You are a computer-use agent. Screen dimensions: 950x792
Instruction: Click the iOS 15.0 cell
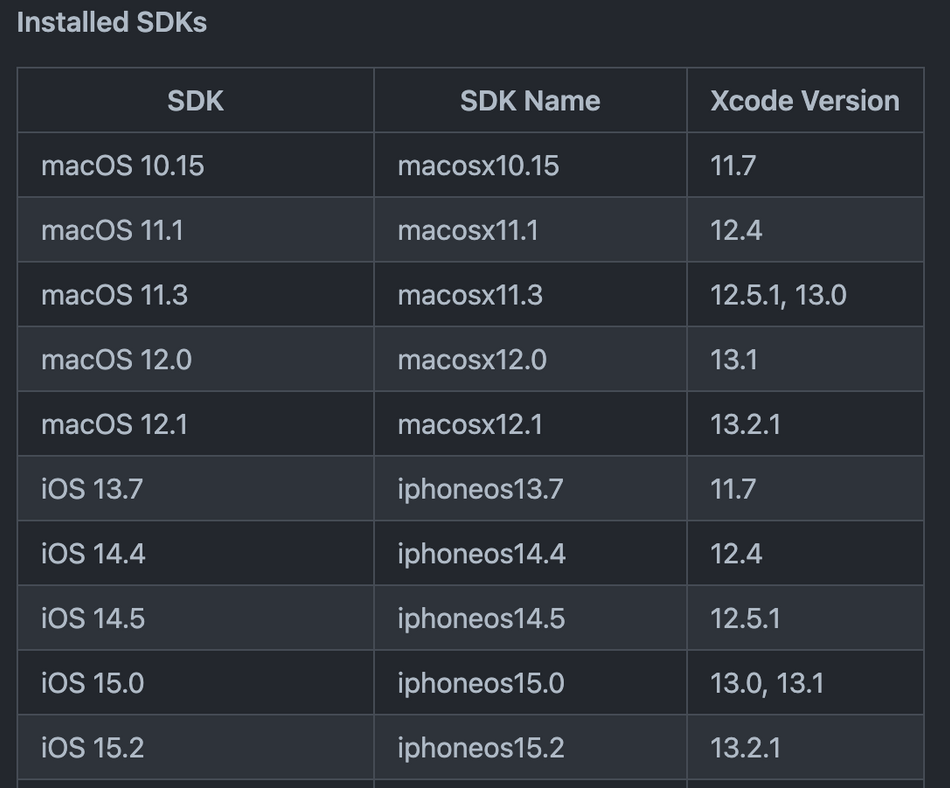pos(196,683)
